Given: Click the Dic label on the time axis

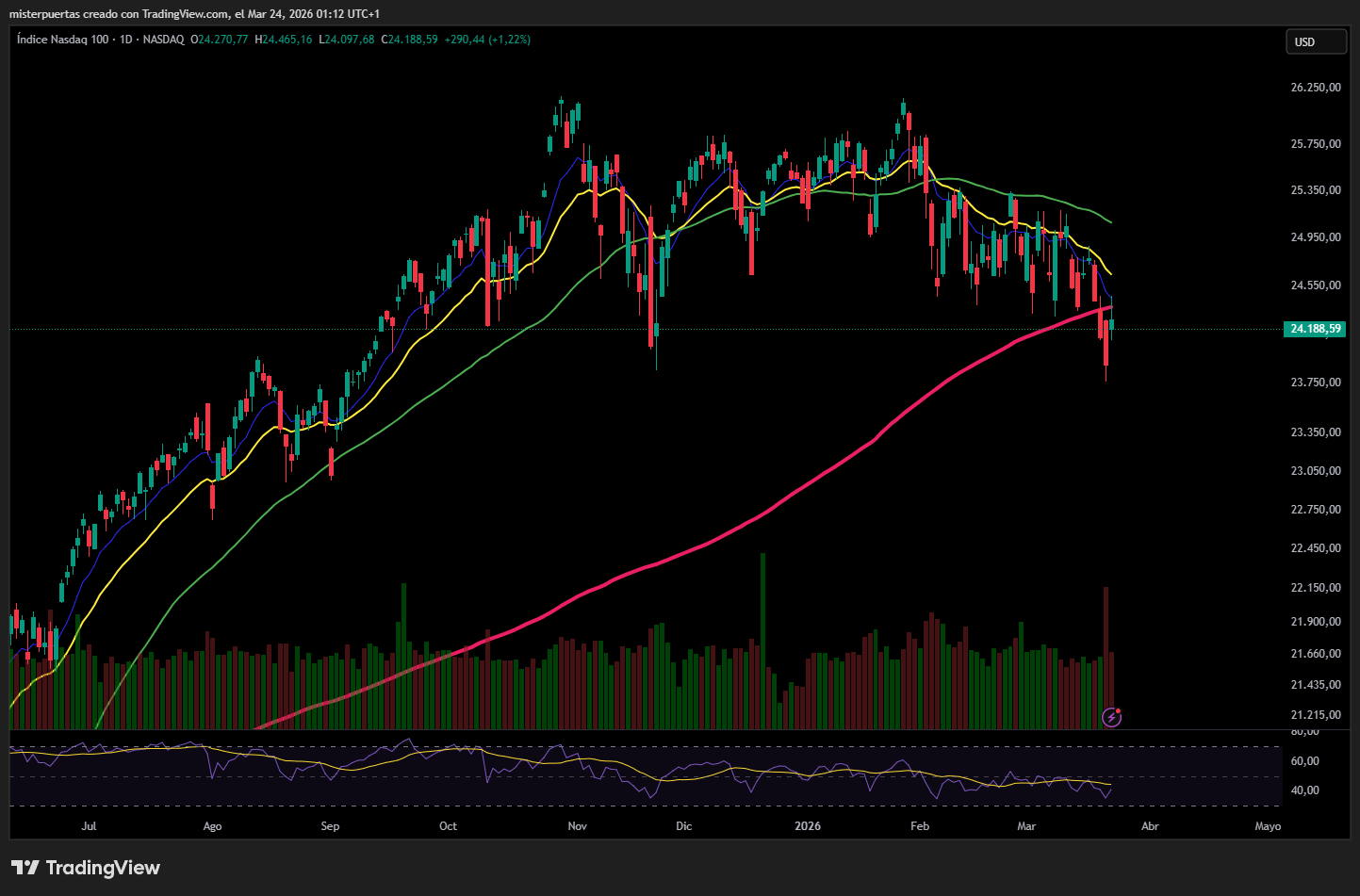Looking at the screenshot, I should pyautogui.click(x=684, y=826).
